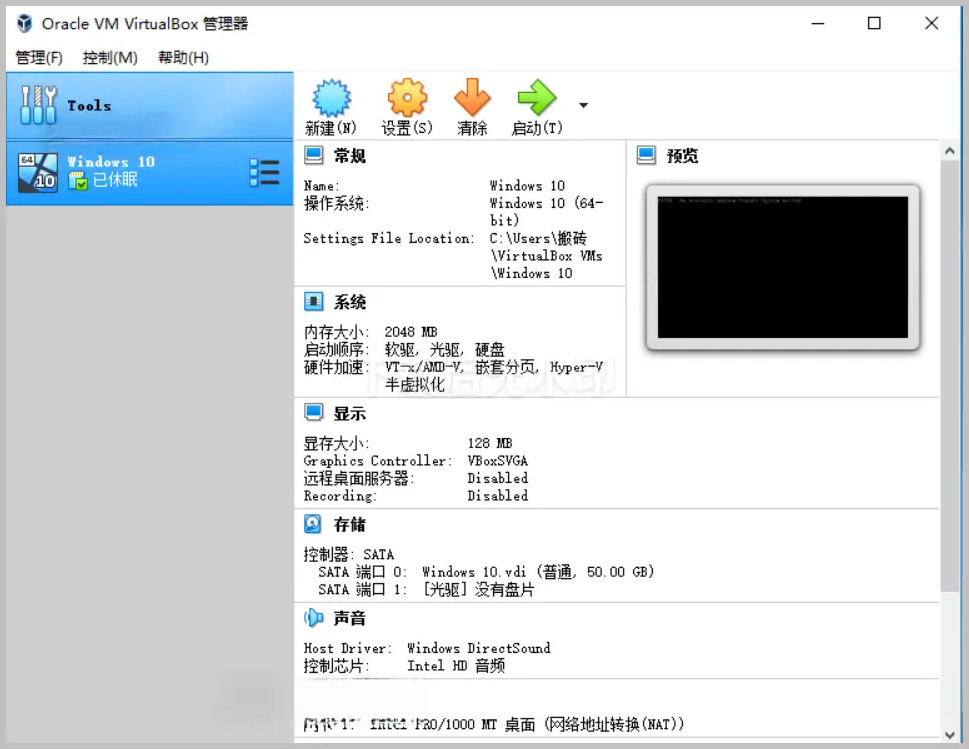Viewport: 969px width, 749px height.
Task: Click the network adapter PRO/1000 MT entry
Action: tap(494, 724)
